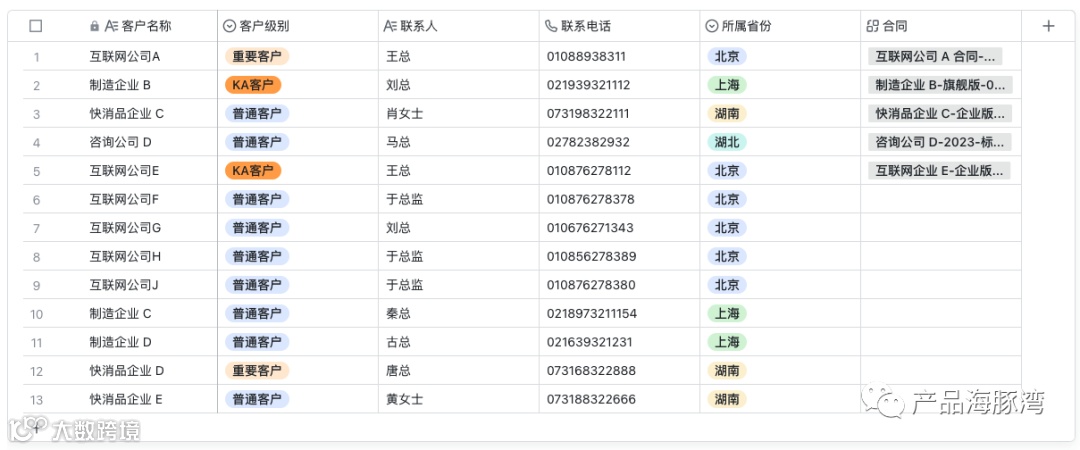Click the lock icon beside 客户名称
Screen dimensions: 1080x450
pos(94,26)
